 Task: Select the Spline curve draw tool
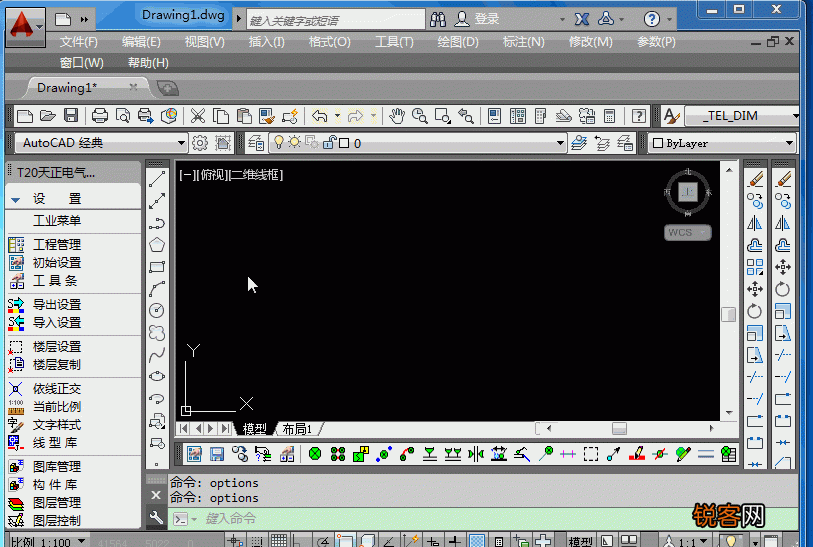[x=157, y=355]
